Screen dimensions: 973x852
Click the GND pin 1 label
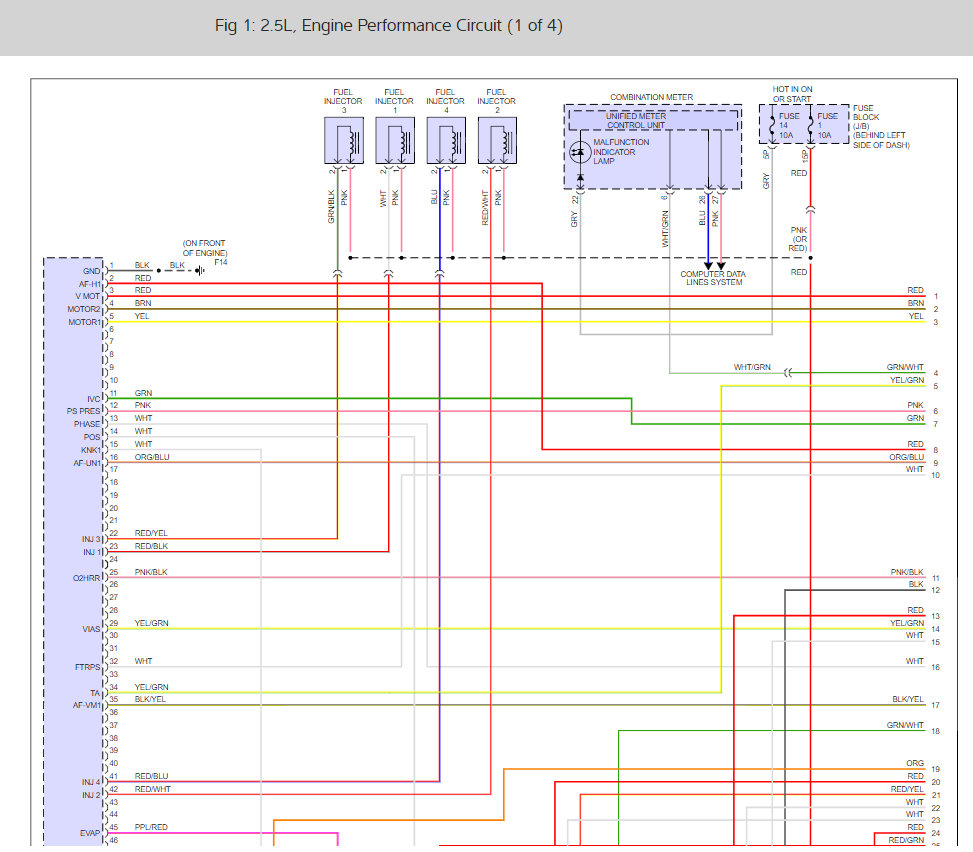point(91,271)
